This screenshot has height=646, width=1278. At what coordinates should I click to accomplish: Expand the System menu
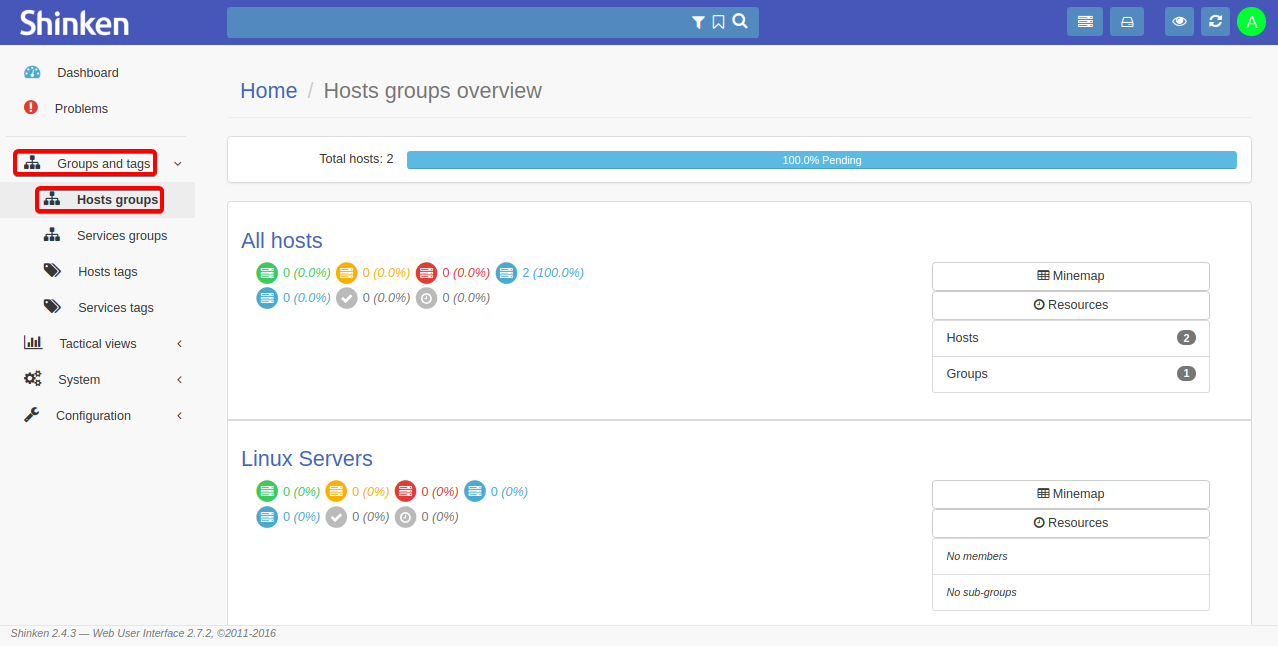79,379
